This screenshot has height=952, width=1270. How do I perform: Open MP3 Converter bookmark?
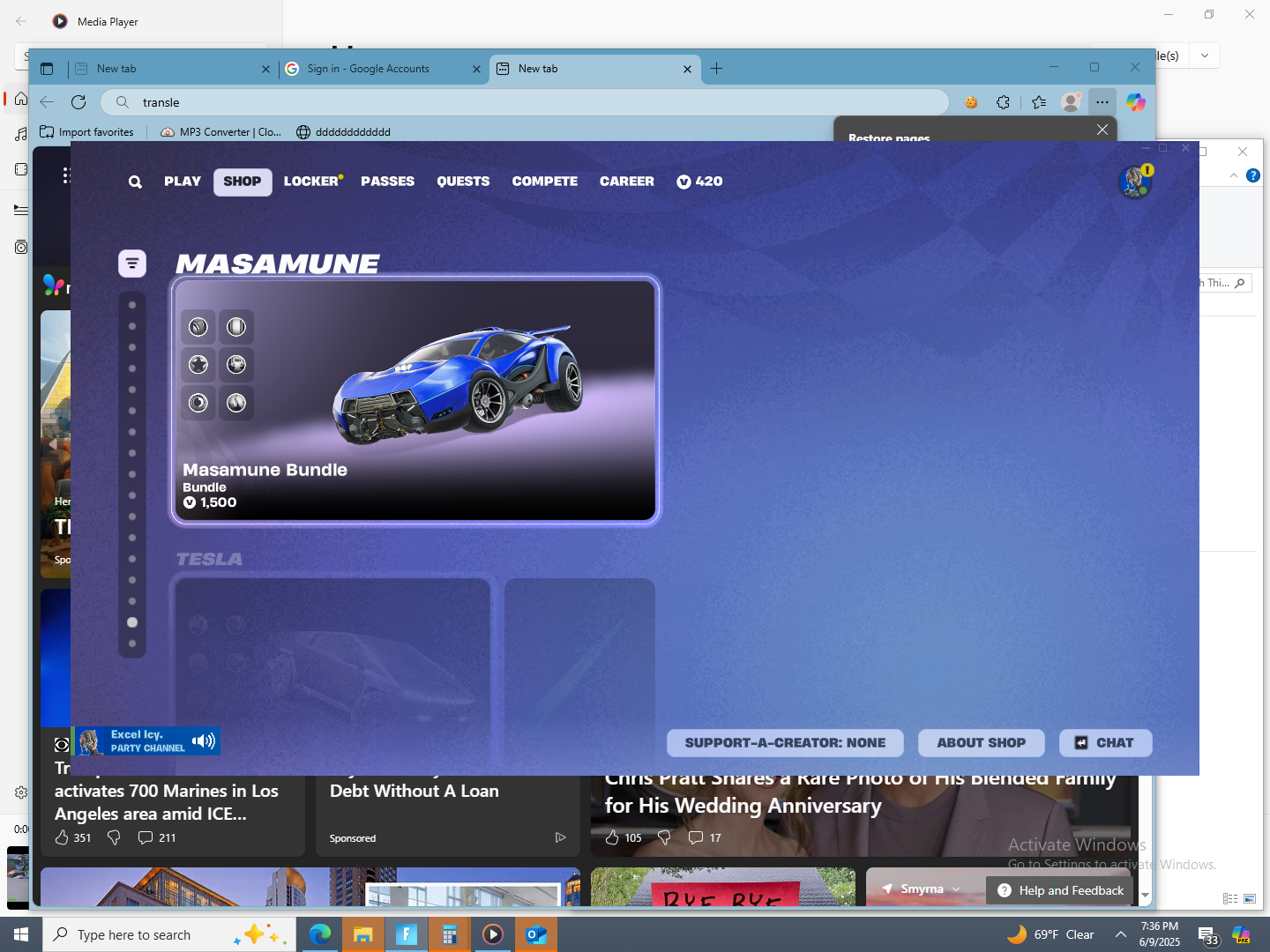point(220,132)
